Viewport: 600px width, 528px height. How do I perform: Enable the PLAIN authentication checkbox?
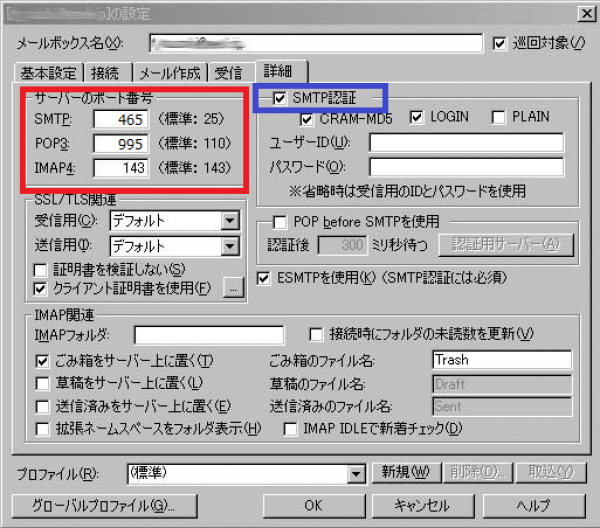497,117
